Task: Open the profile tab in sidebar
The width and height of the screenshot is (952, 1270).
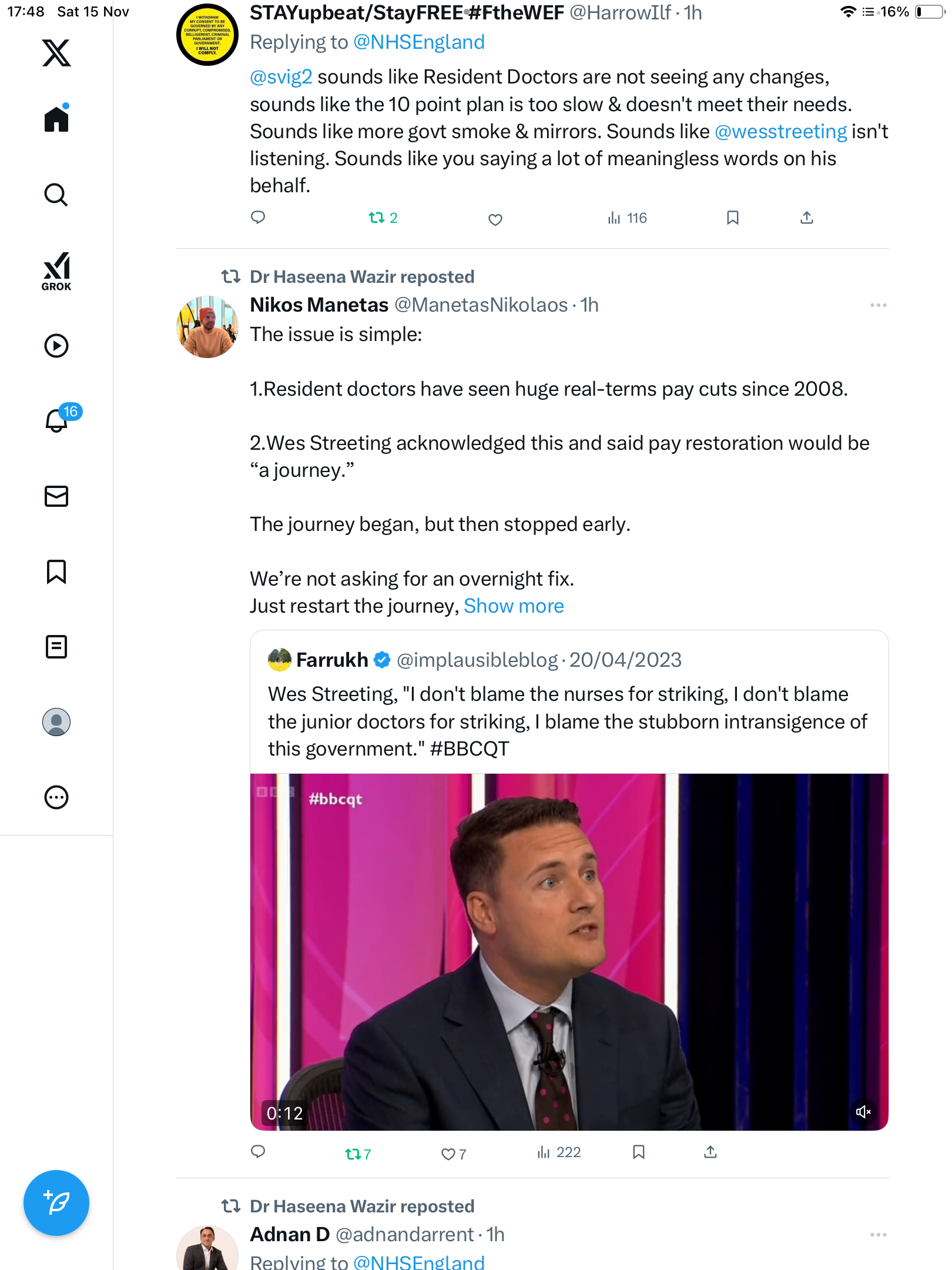Action: coord(56,722)
